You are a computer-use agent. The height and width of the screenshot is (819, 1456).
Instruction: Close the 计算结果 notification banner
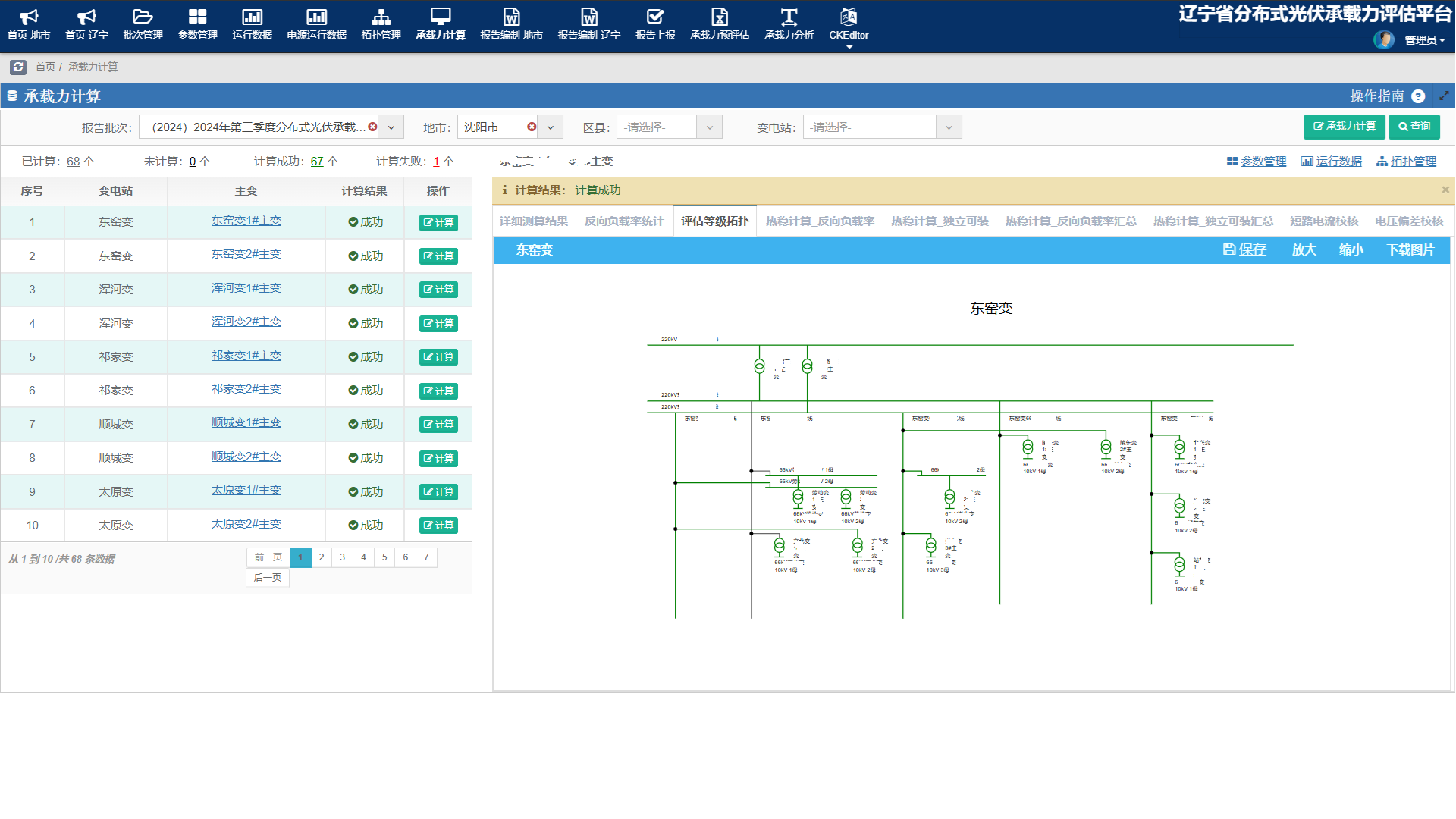(1445, 190)
